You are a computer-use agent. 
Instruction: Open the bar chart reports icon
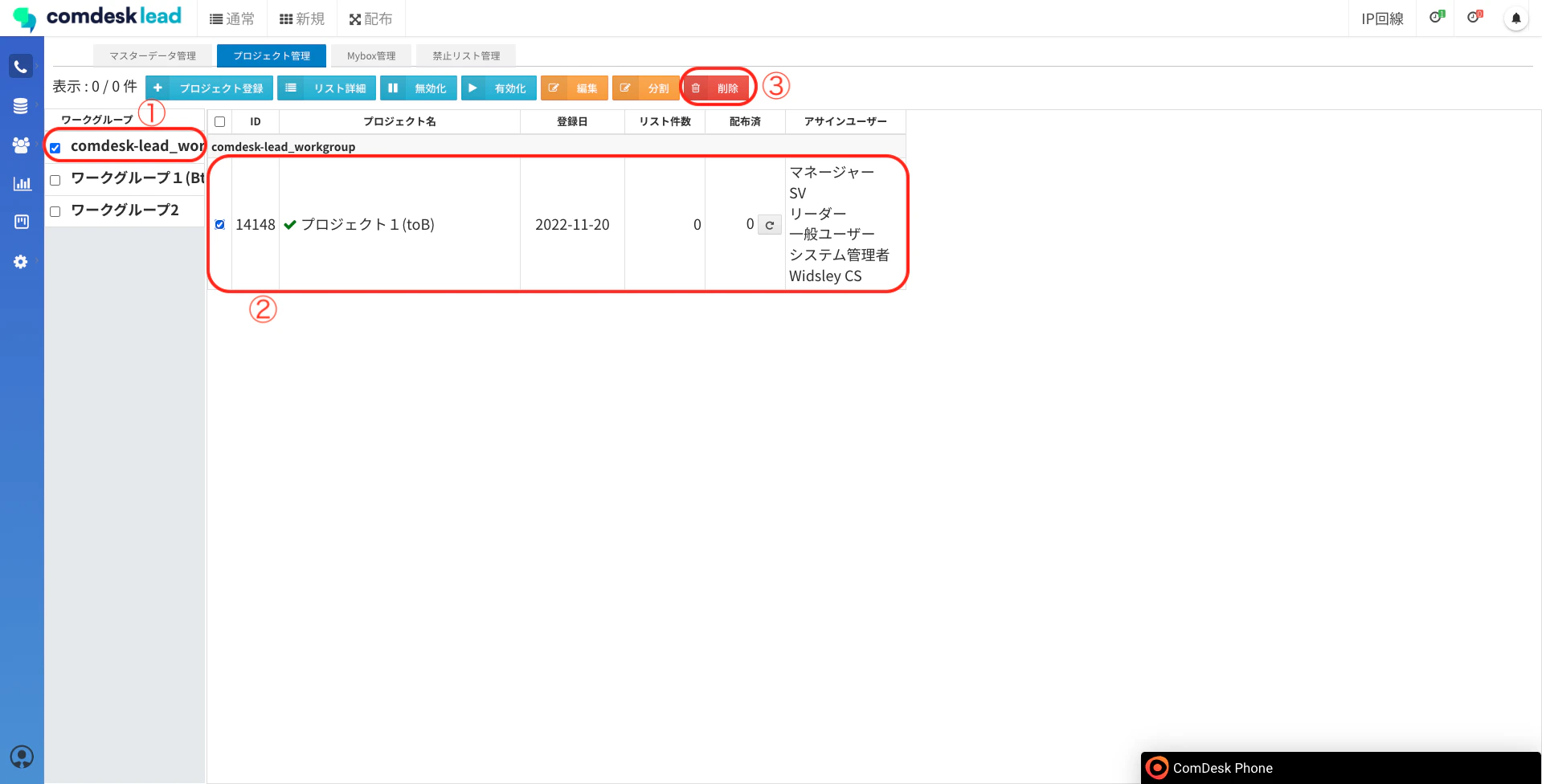[x=22, y=183]
